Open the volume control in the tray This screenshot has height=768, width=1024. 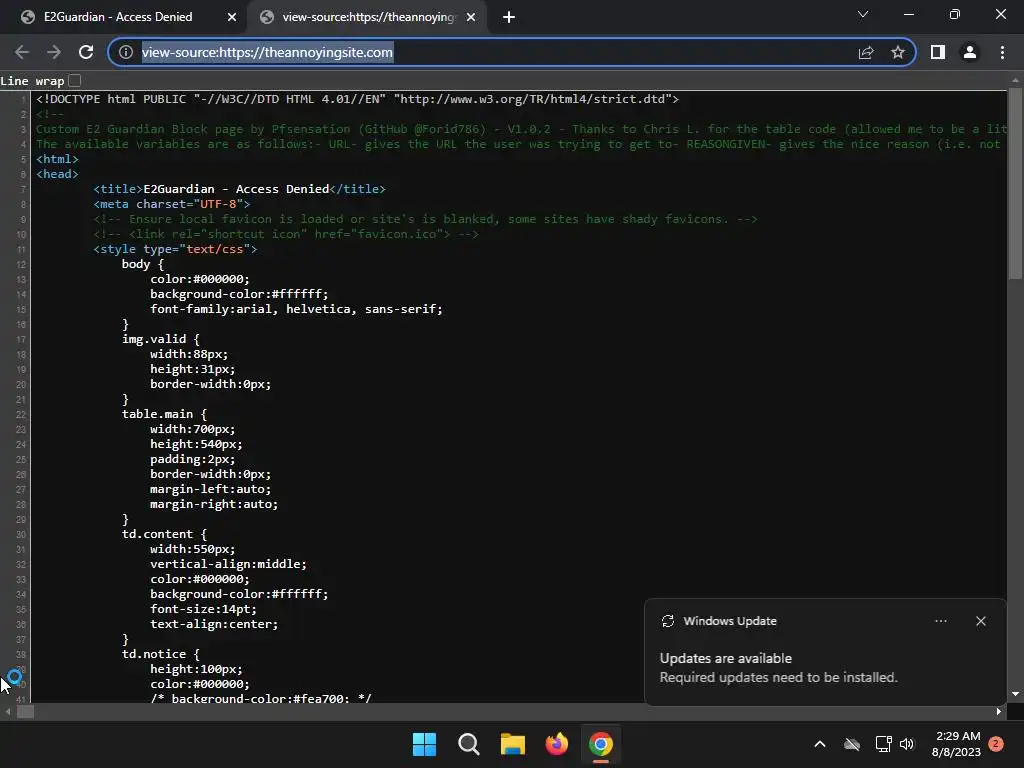[906, 744]
